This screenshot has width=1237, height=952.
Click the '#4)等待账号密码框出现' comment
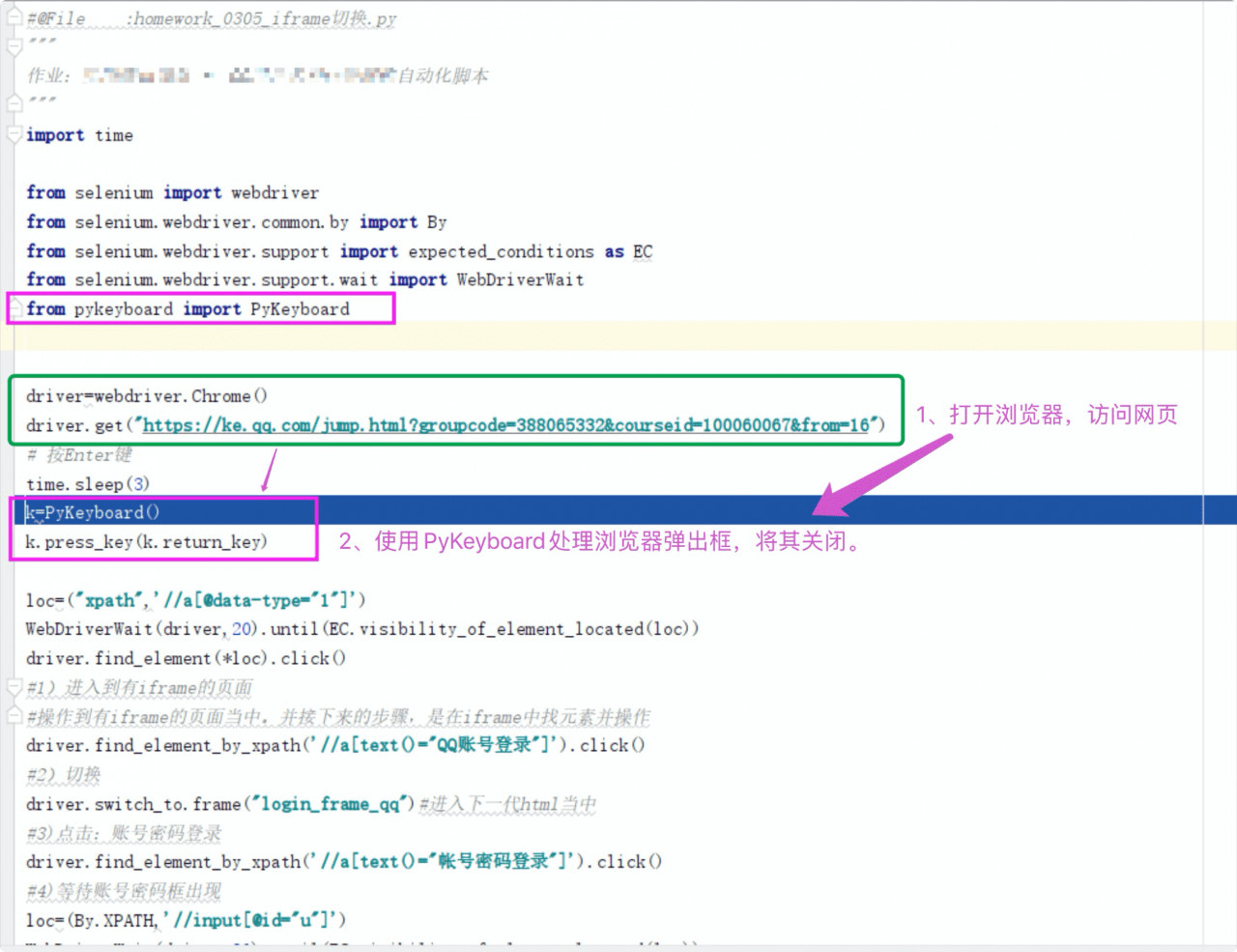124,891
